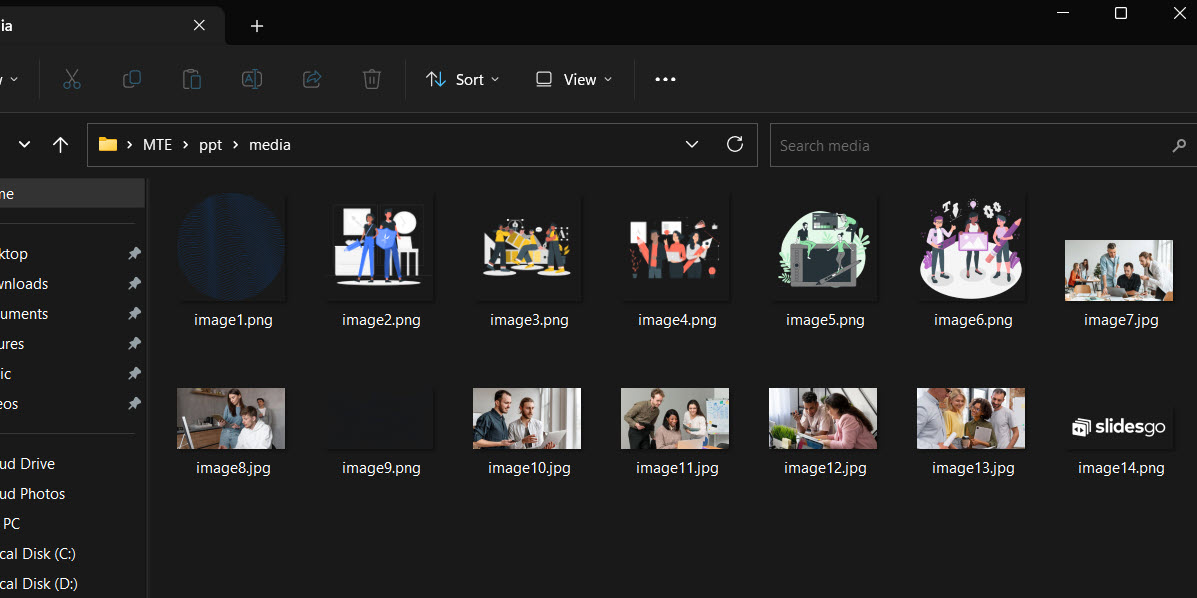Open the See more (...) menu
Image resolution: width=1197 pixels, height=598 pixels.
pos(665,79)
